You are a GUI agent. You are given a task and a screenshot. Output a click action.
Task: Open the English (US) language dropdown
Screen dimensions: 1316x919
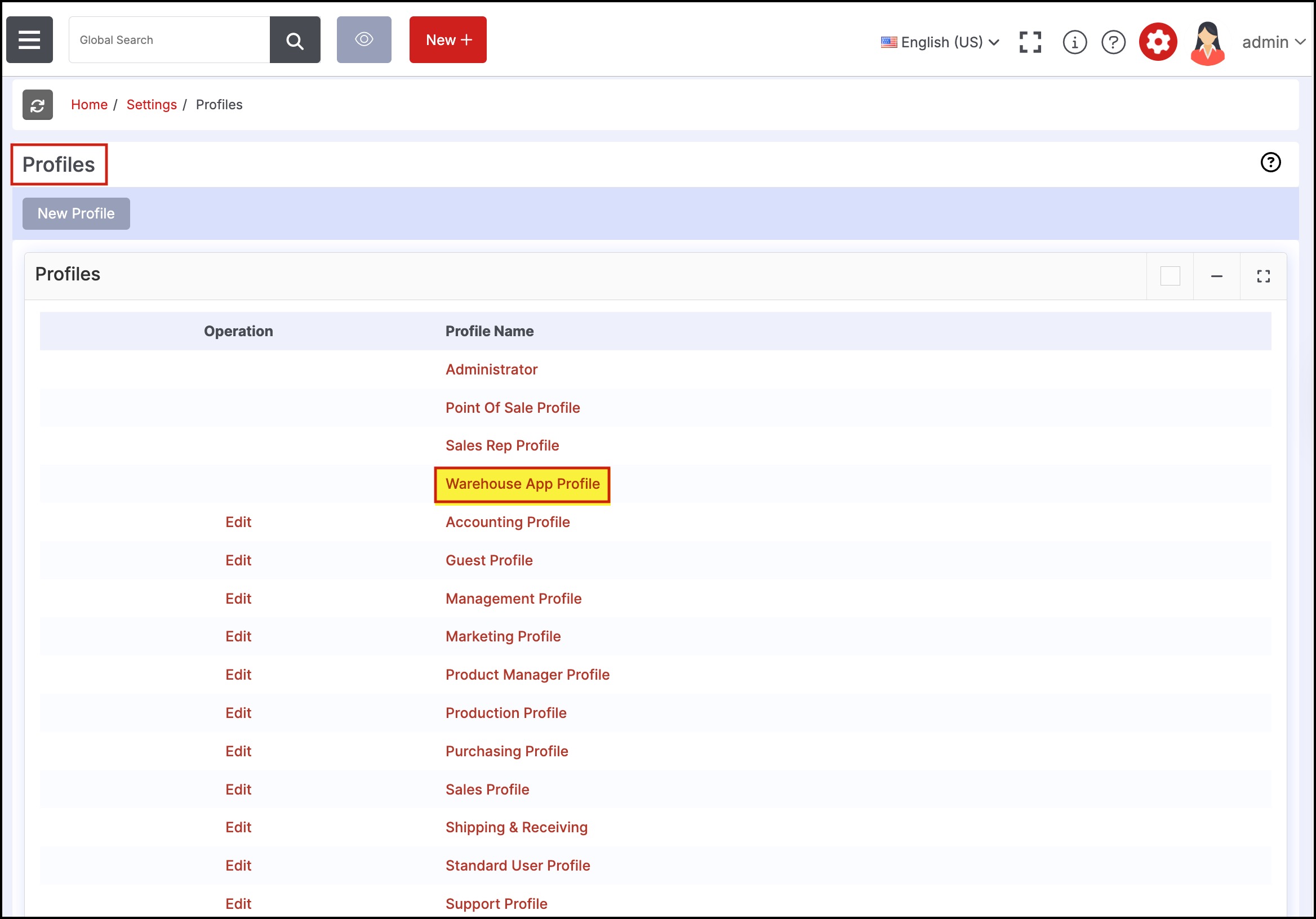click(941, 42)
